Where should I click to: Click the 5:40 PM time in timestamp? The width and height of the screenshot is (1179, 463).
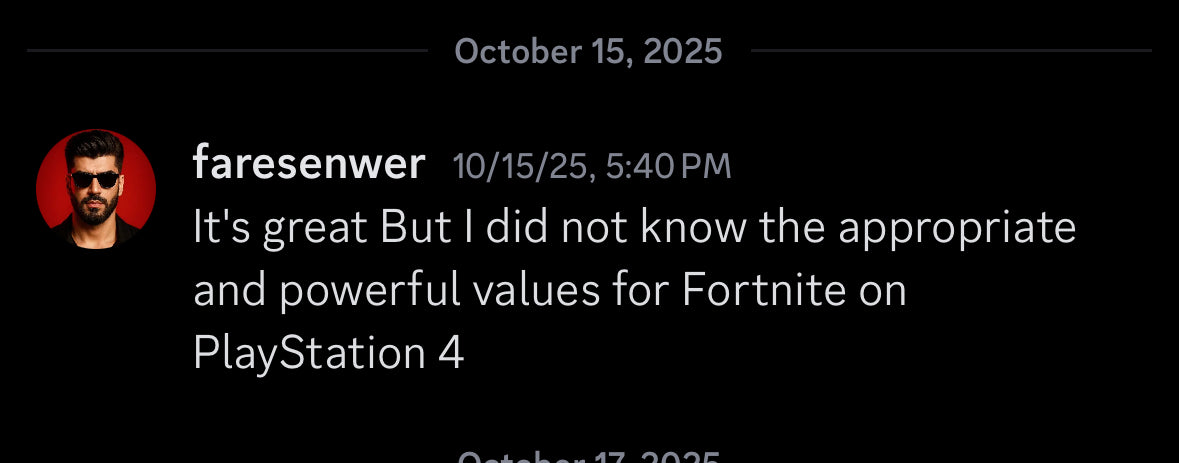click(669, 166)
